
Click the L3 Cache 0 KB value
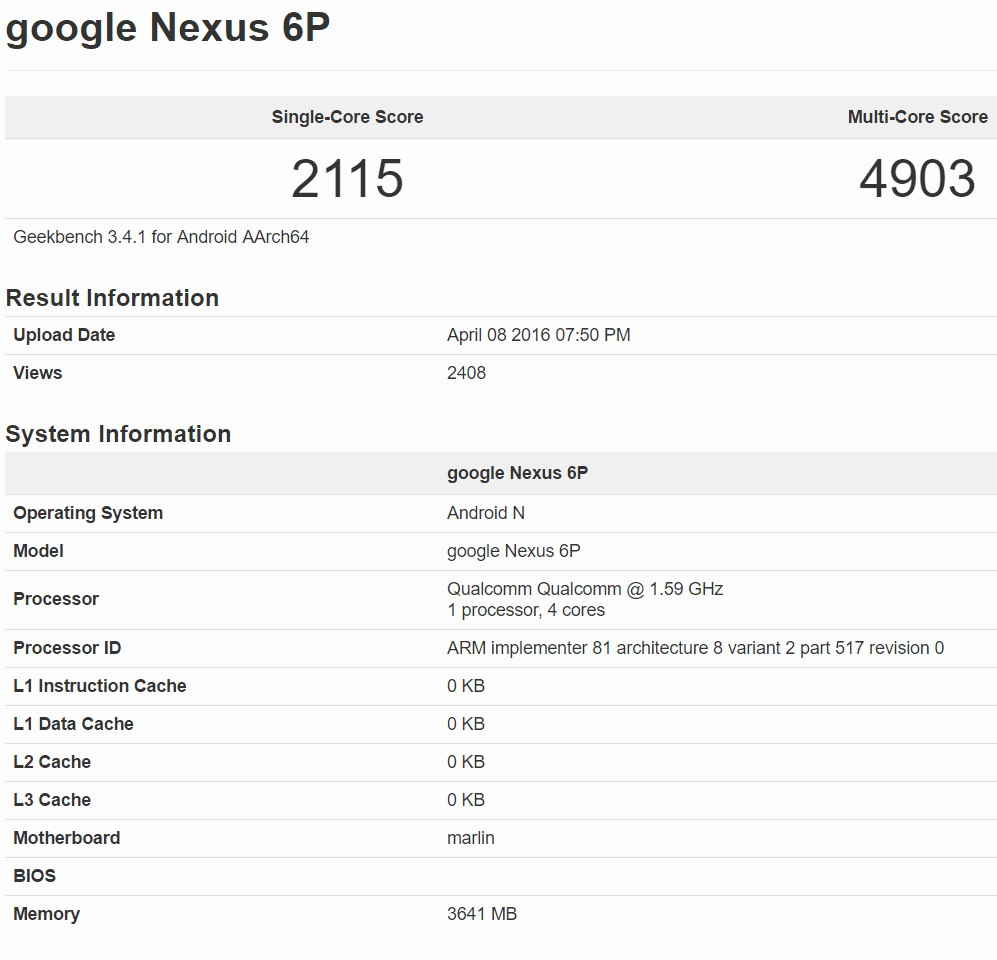466,800
